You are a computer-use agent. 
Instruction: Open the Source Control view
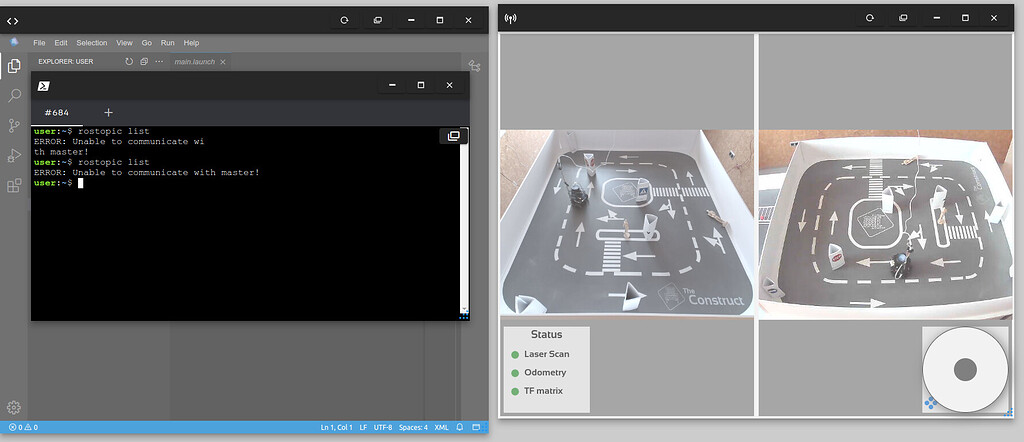(x=14, y=126)
